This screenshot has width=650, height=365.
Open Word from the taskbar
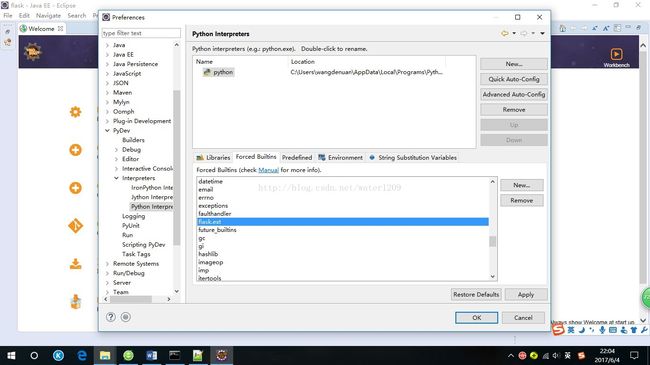[x=151, y=355]
